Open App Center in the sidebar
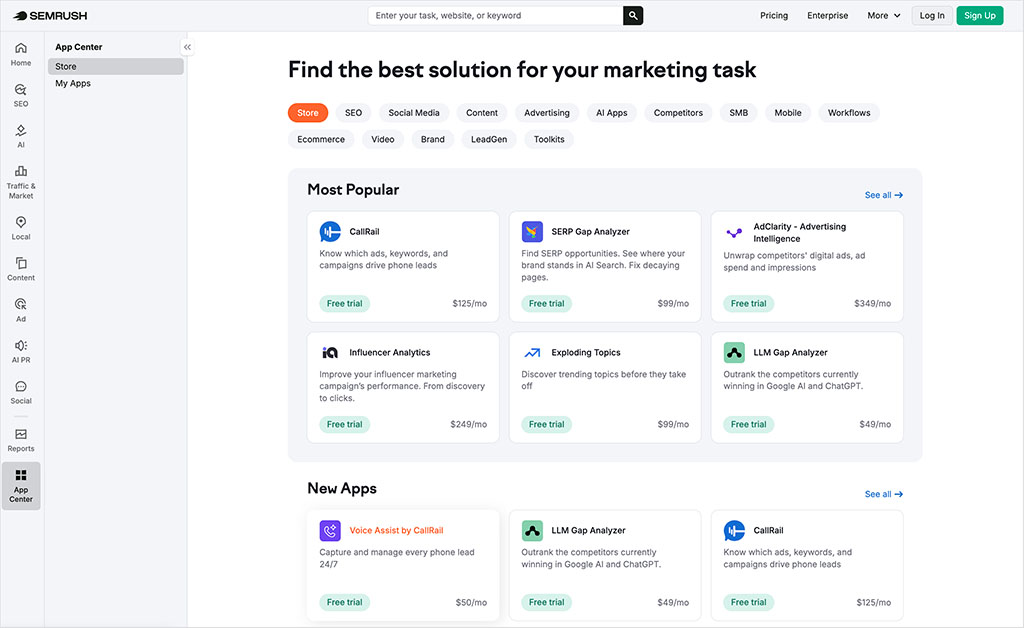 (21, 486)
